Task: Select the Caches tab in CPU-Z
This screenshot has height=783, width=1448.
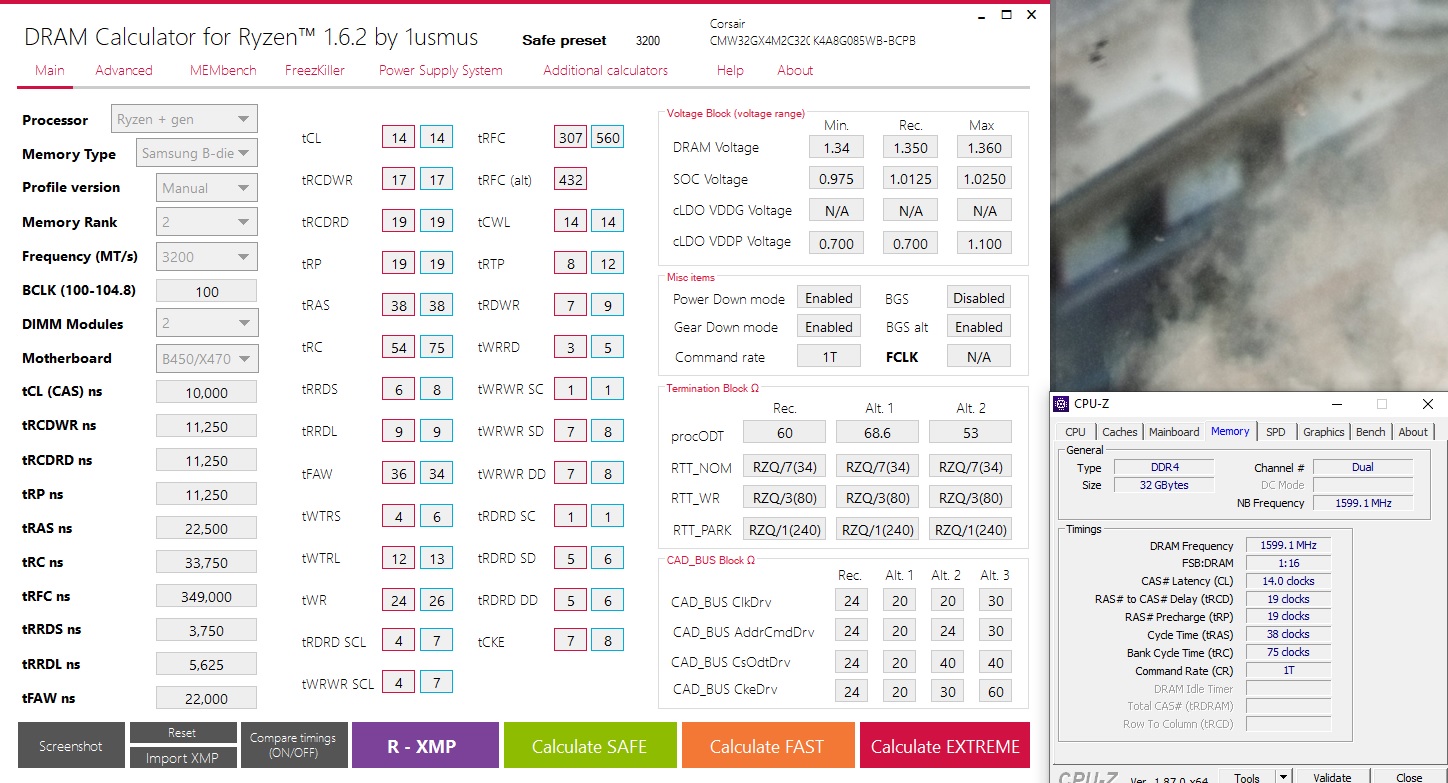Action: [1119, 432]
